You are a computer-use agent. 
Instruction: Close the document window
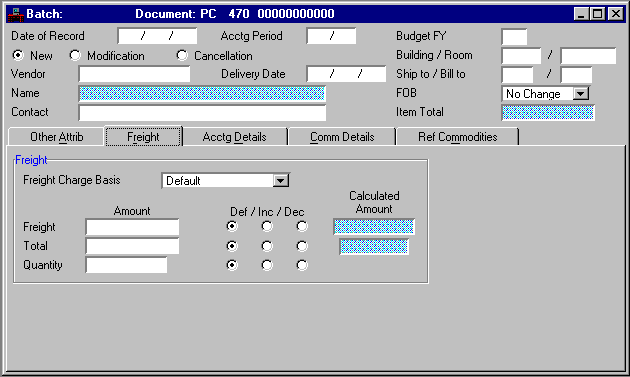pos(615,14)
